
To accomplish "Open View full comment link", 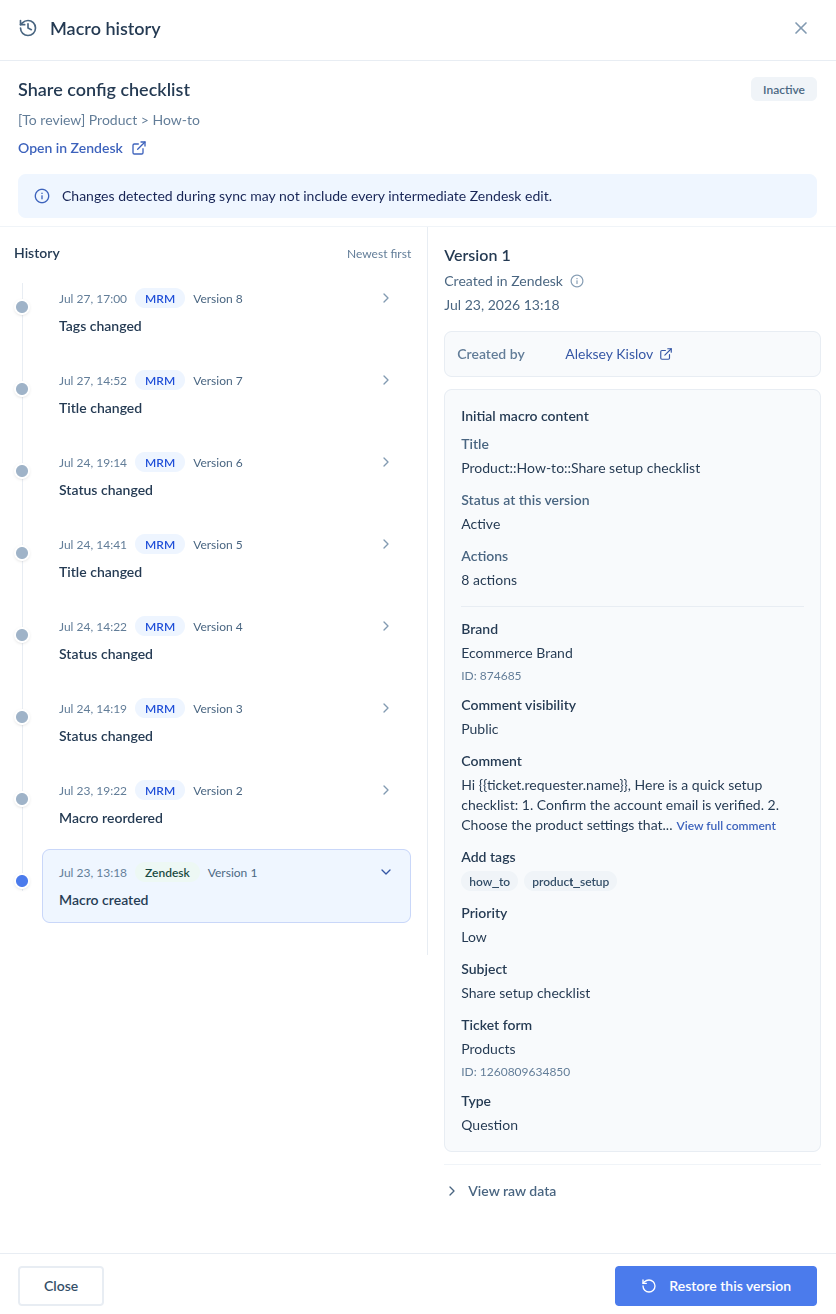I will coord(726,826).
